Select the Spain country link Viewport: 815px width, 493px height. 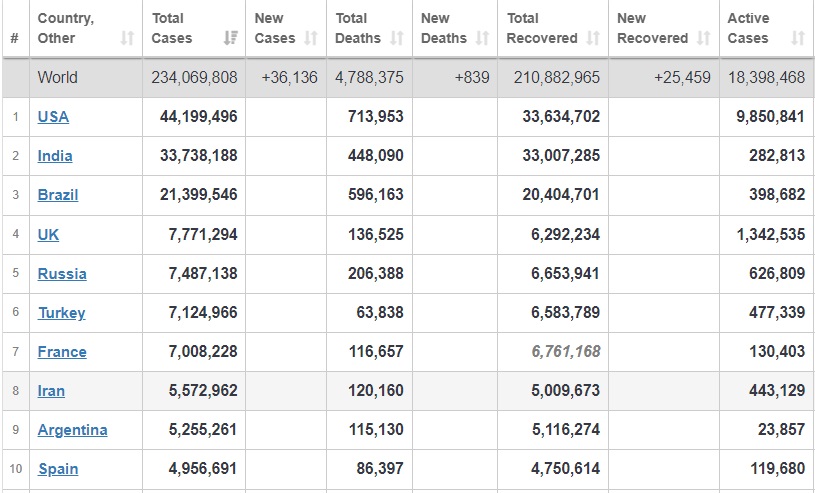coord(58,469)
